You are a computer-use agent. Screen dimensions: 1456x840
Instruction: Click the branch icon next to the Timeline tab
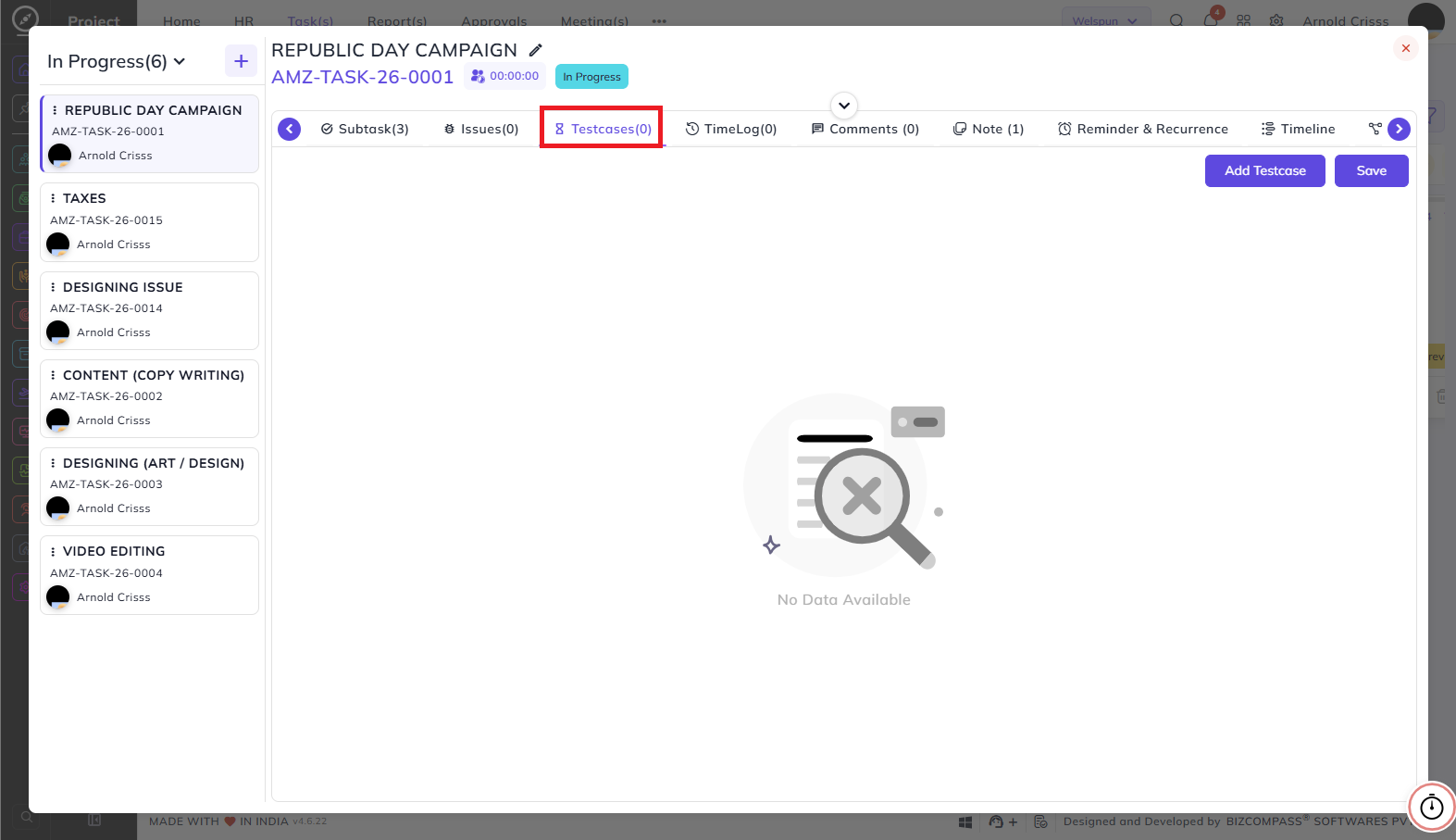[x=1375, y=129]
